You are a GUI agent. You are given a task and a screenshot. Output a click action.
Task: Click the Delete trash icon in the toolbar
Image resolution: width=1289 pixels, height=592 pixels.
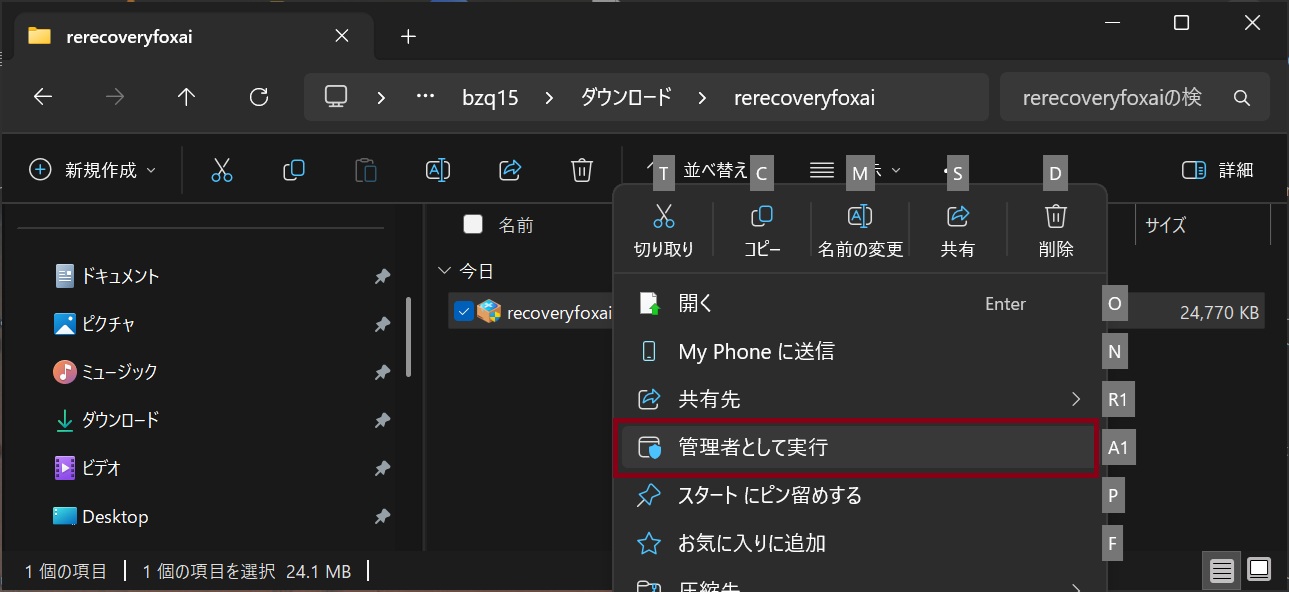[582, 170]
